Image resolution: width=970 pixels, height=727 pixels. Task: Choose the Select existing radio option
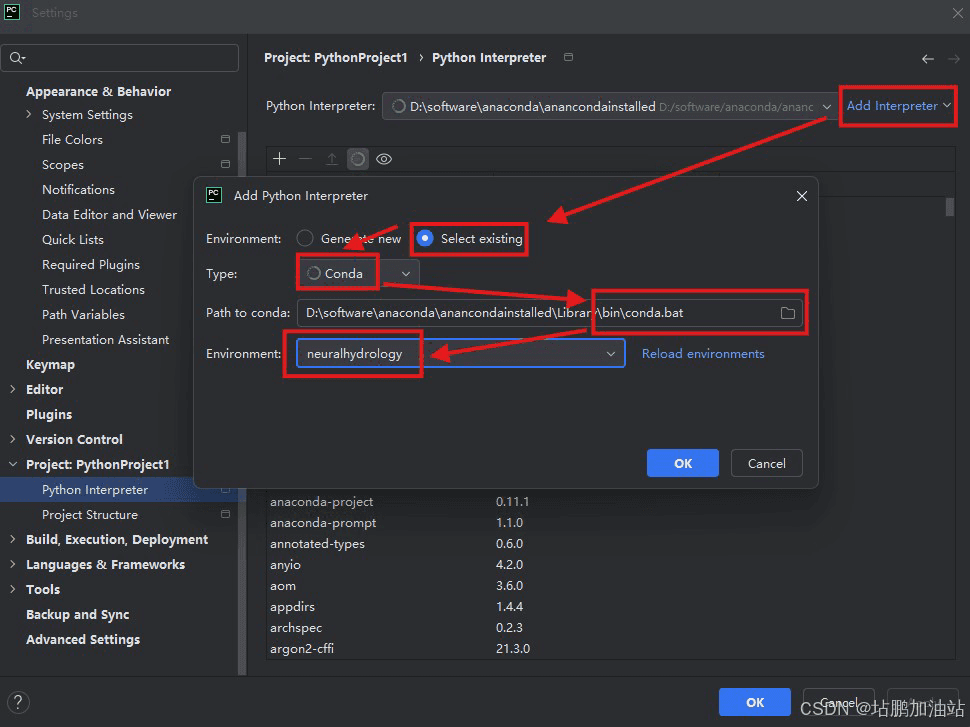[425, 239]
